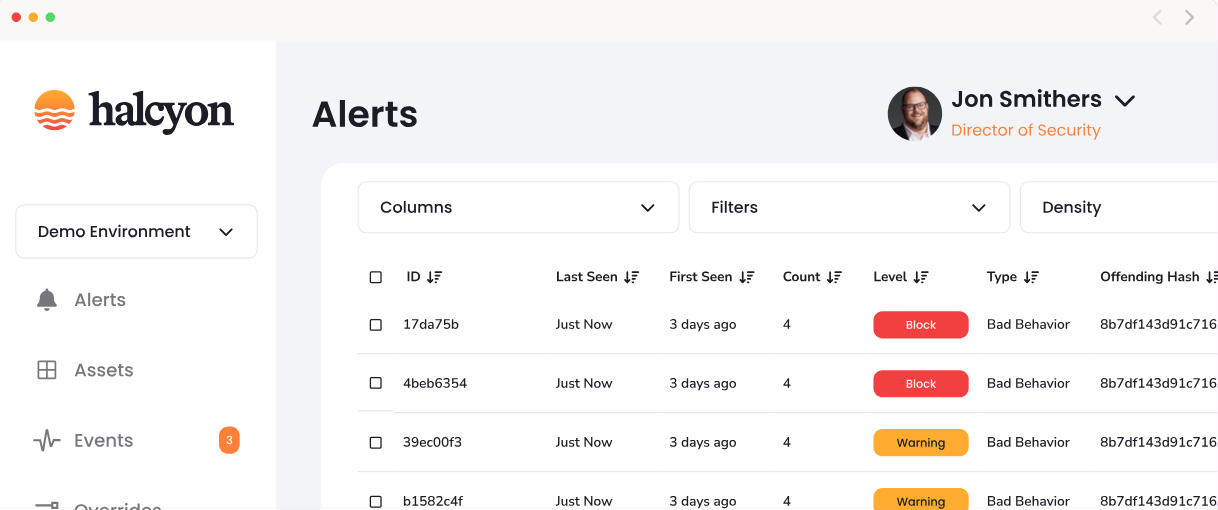Sort by ID column sort icon
Viewport: 1218px width, 510px height.
tap(434, 277)
